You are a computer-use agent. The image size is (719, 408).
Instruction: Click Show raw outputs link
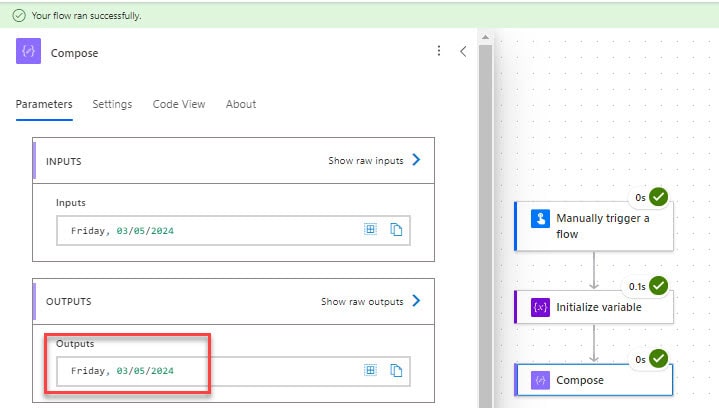click(x=362, y=302)
